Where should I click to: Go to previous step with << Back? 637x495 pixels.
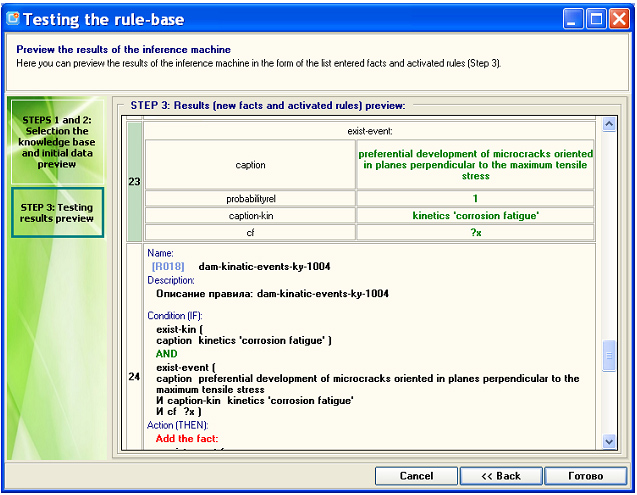501,476
